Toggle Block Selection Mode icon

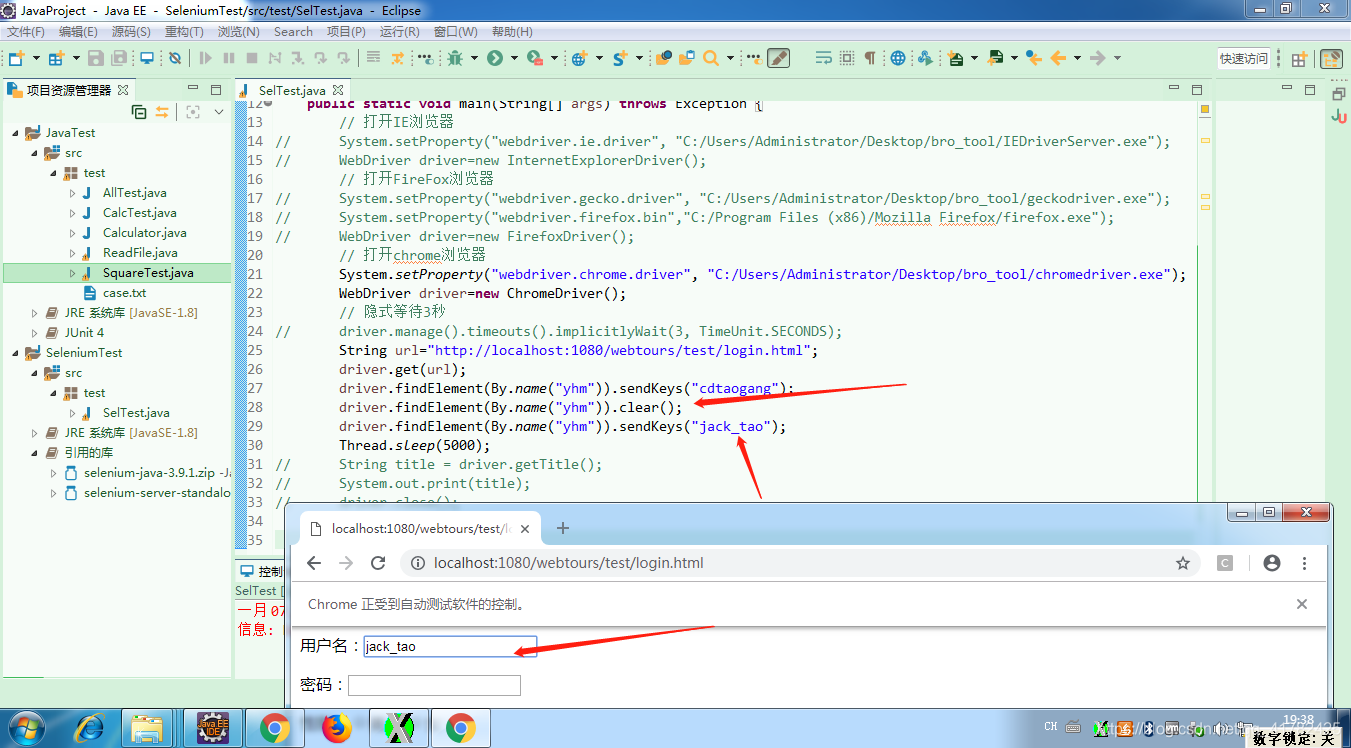[847, 58]
